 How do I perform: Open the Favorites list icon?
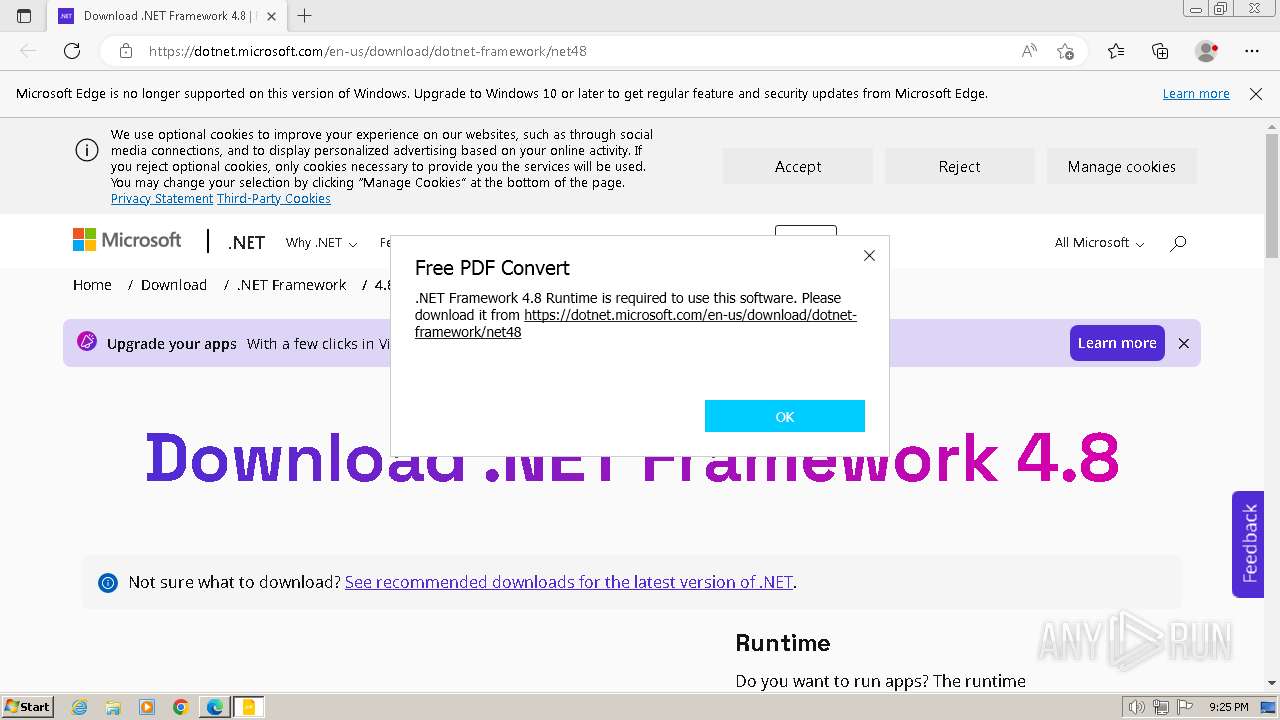[1116, 51]
